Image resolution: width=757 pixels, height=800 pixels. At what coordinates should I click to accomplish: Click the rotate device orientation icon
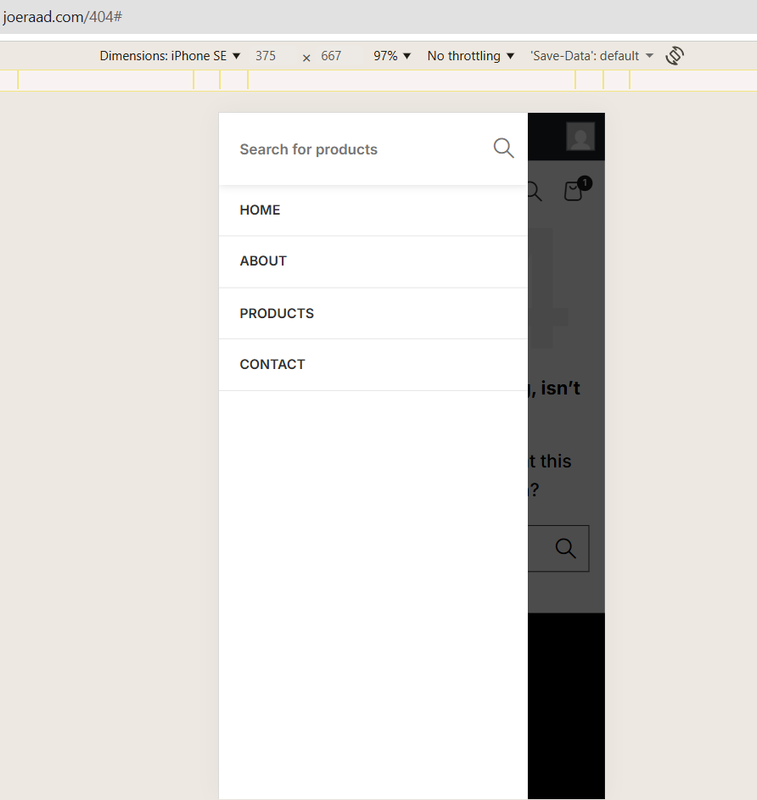tap(674, 56)
